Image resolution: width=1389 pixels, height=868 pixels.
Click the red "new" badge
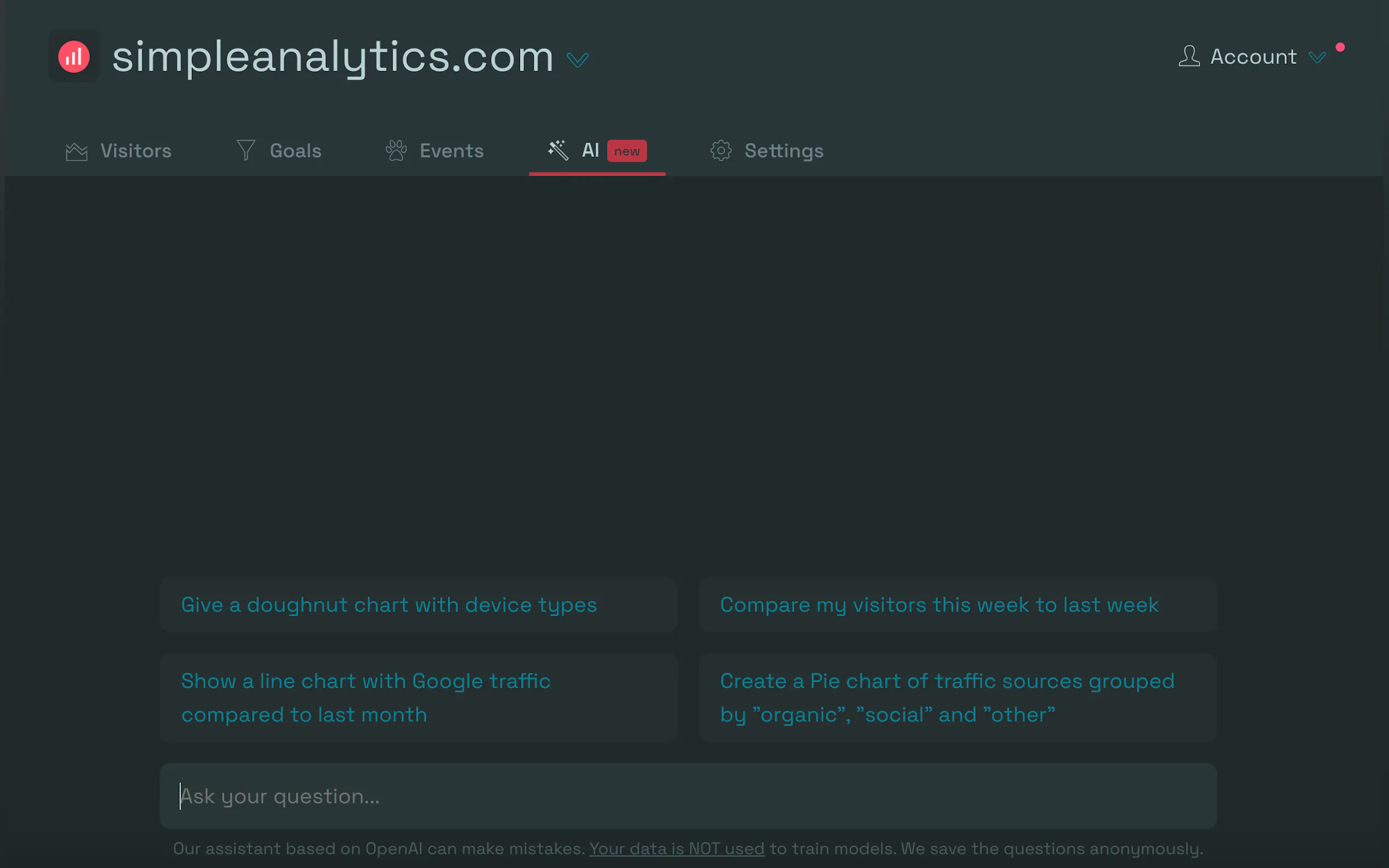627,151
